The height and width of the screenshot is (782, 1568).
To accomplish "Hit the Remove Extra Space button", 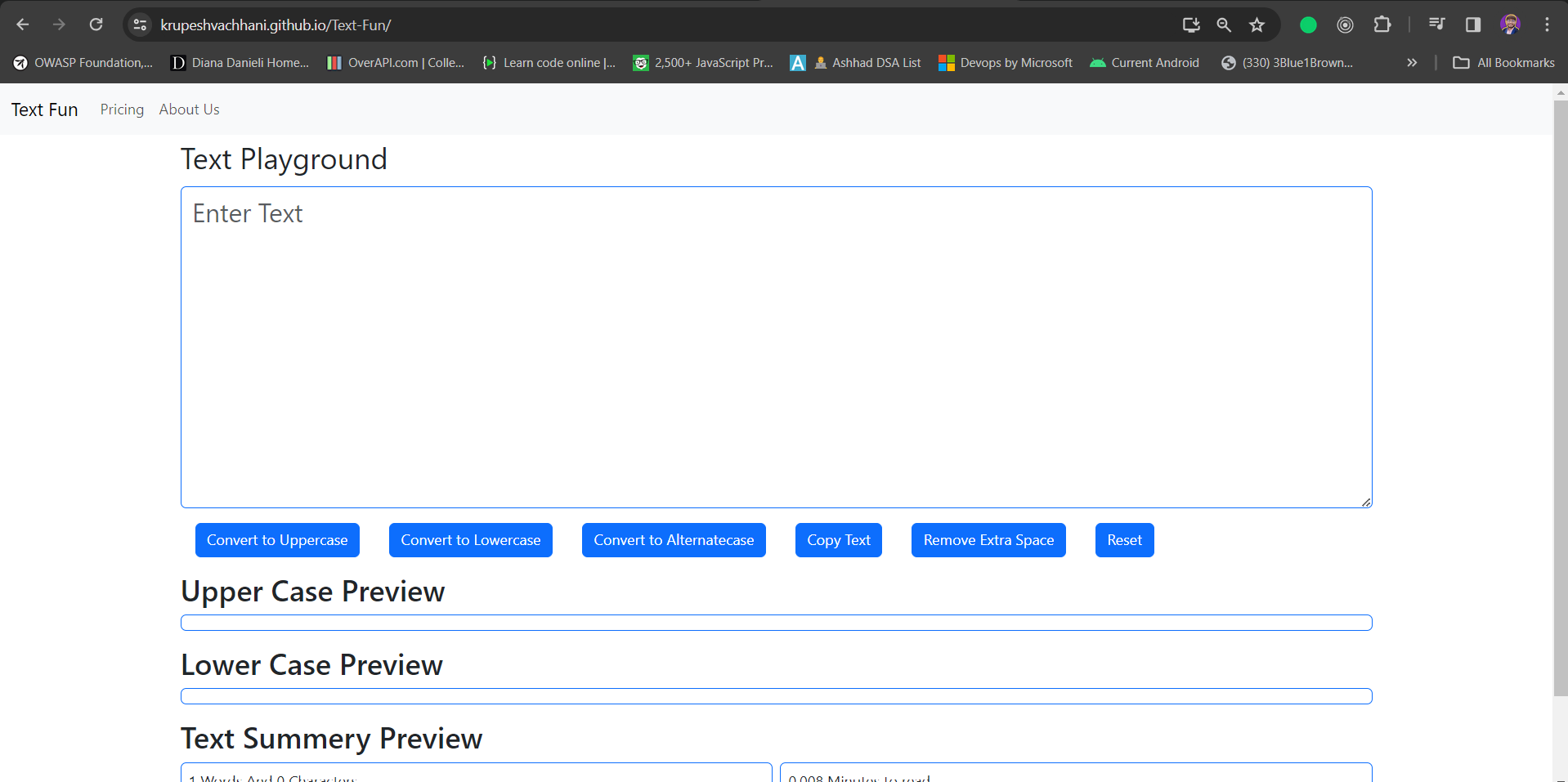I will tap(988, 540).
